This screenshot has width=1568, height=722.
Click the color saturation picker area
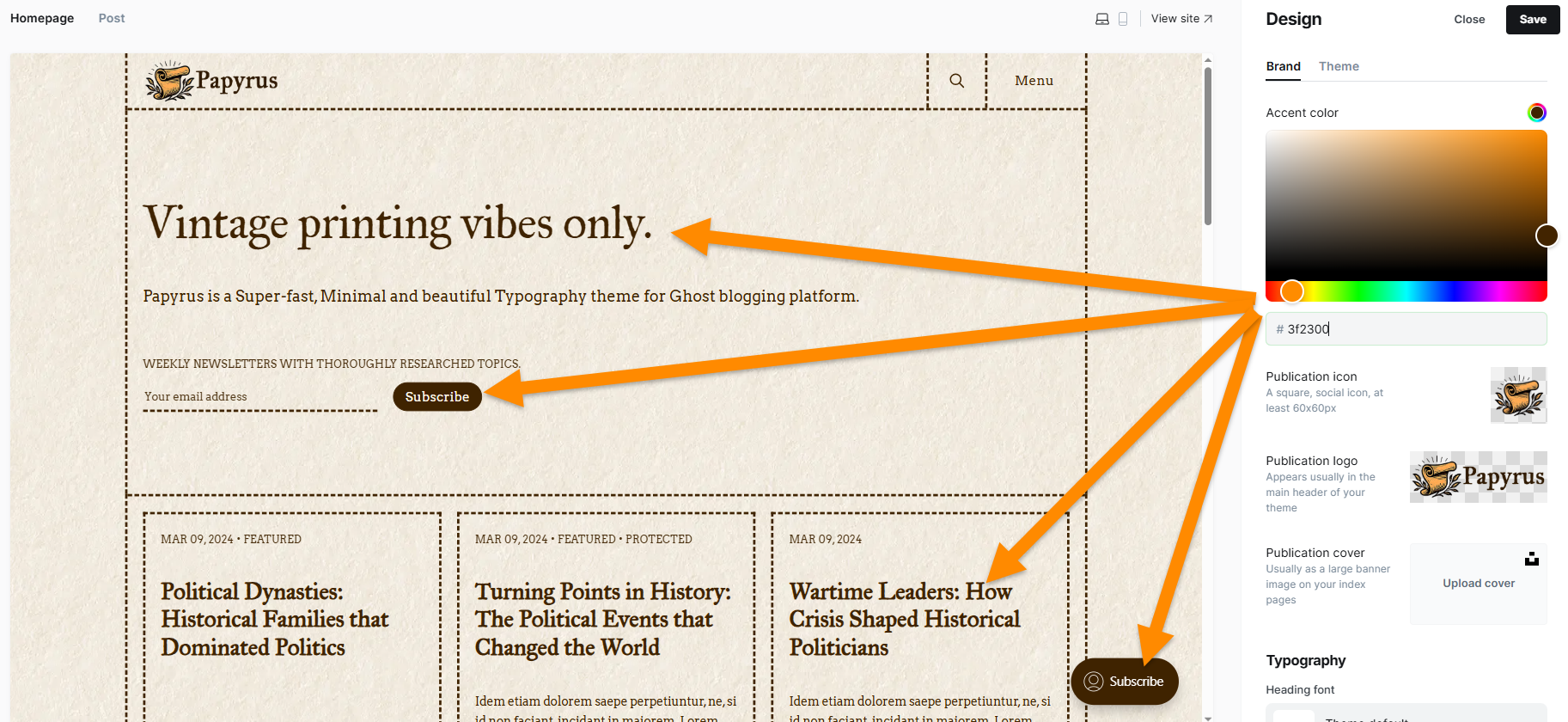click(1406, 205)
